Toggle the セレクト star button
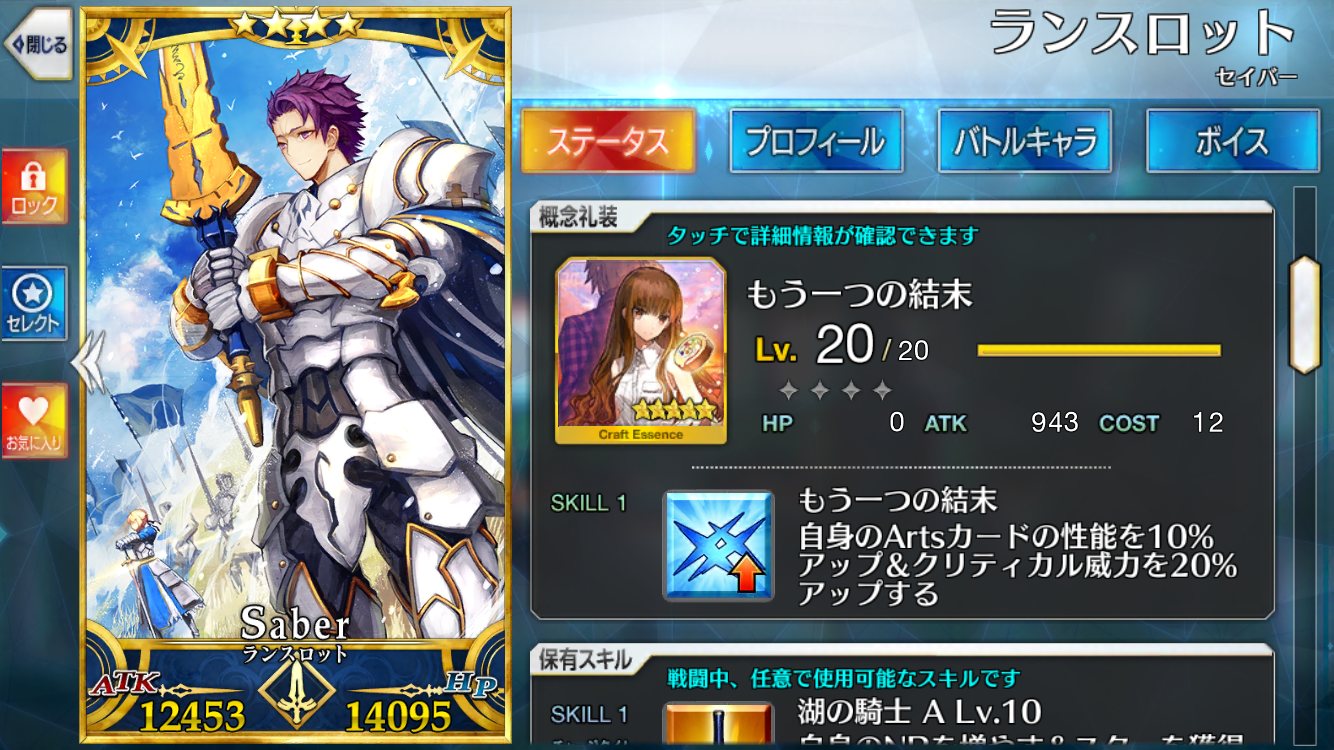The width and height of the screenshot is (1334, 750). [x=34, y=305]
